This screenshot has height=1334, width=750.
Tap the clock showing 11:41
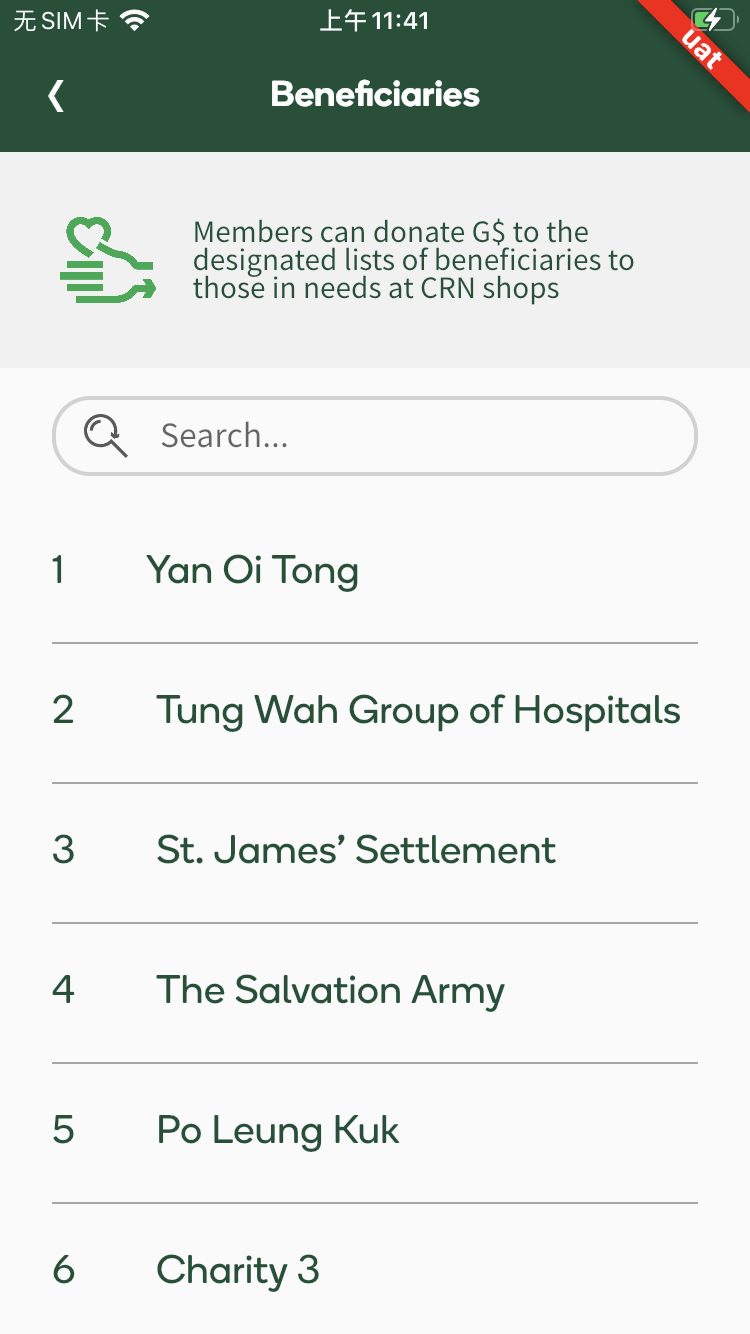tap(375, 21)
